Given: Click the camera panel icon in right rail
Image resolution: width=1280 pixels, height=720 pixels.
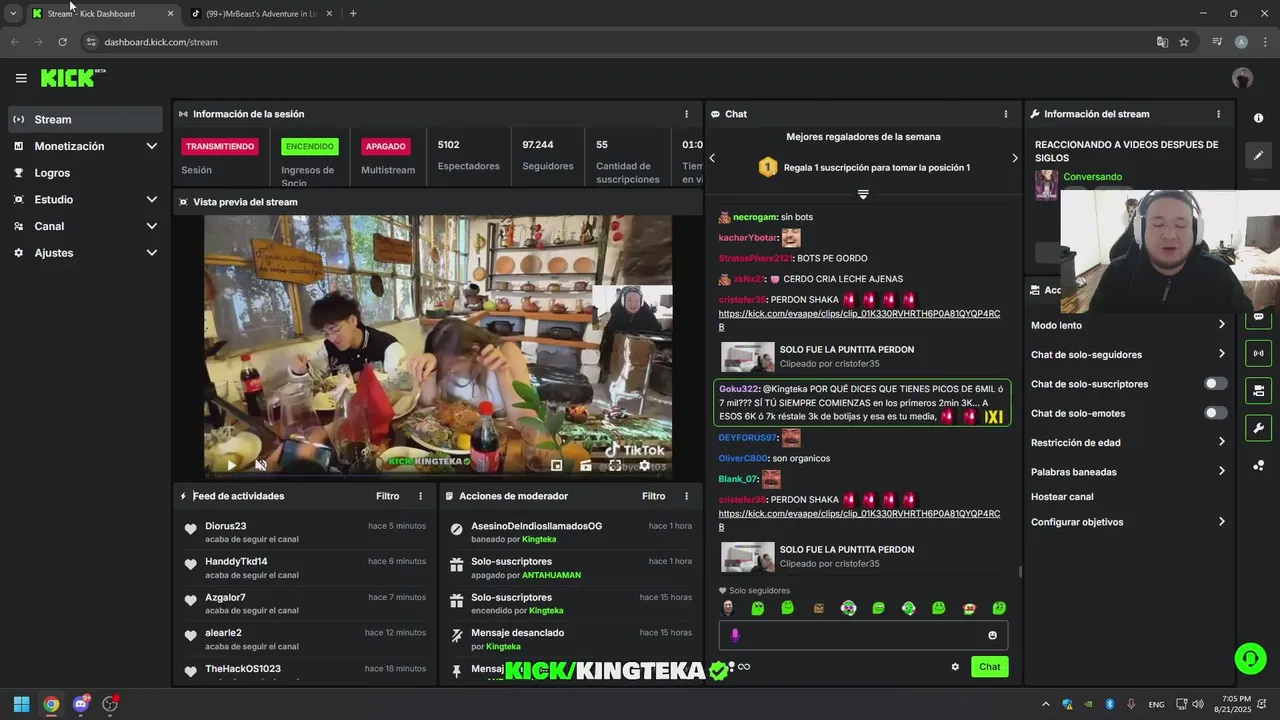Looking at the screenshot, I should click(x=1258, y=390).
